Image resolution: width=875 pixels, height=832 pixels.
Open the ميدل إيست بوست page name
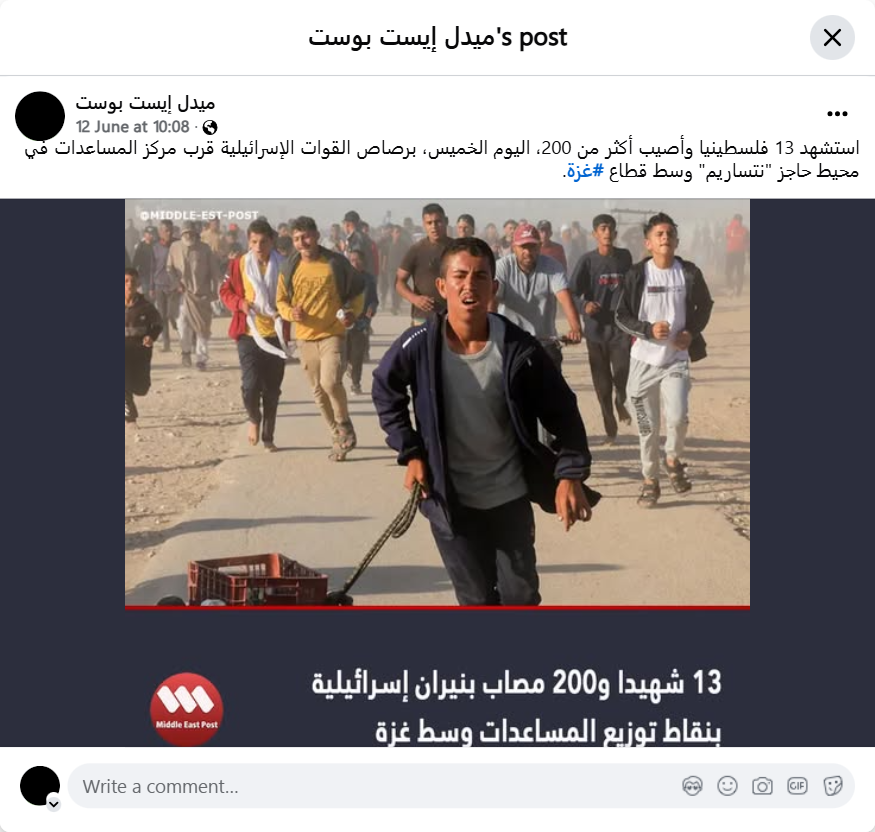[x=145, y=103]
